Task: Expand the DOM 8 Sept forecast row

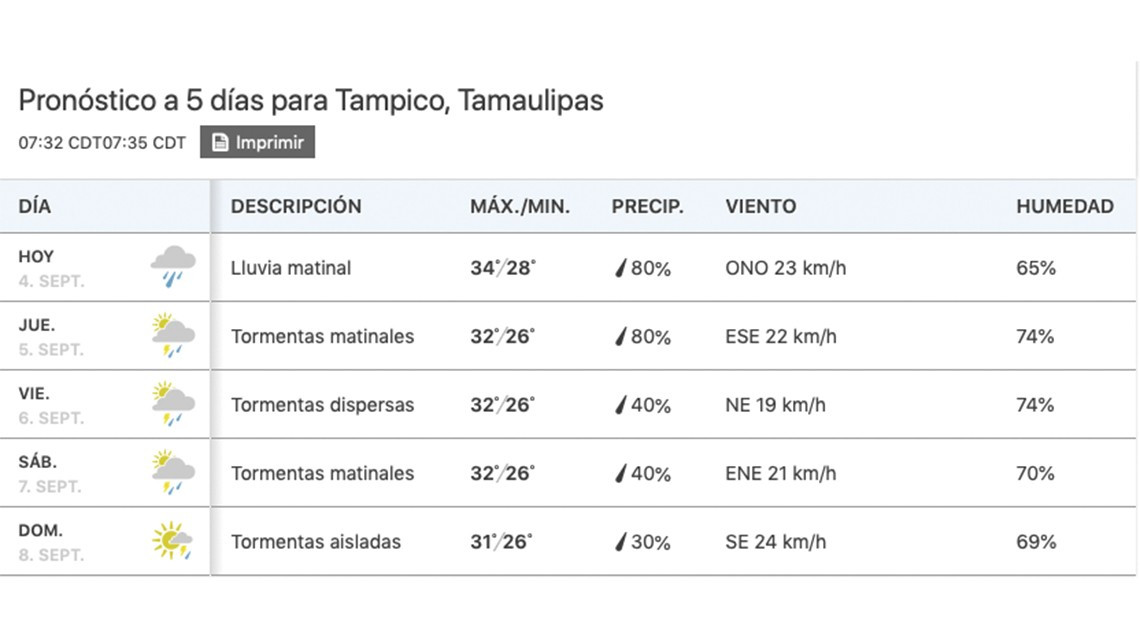Action: pyautogui.click(x=570, y=541)
